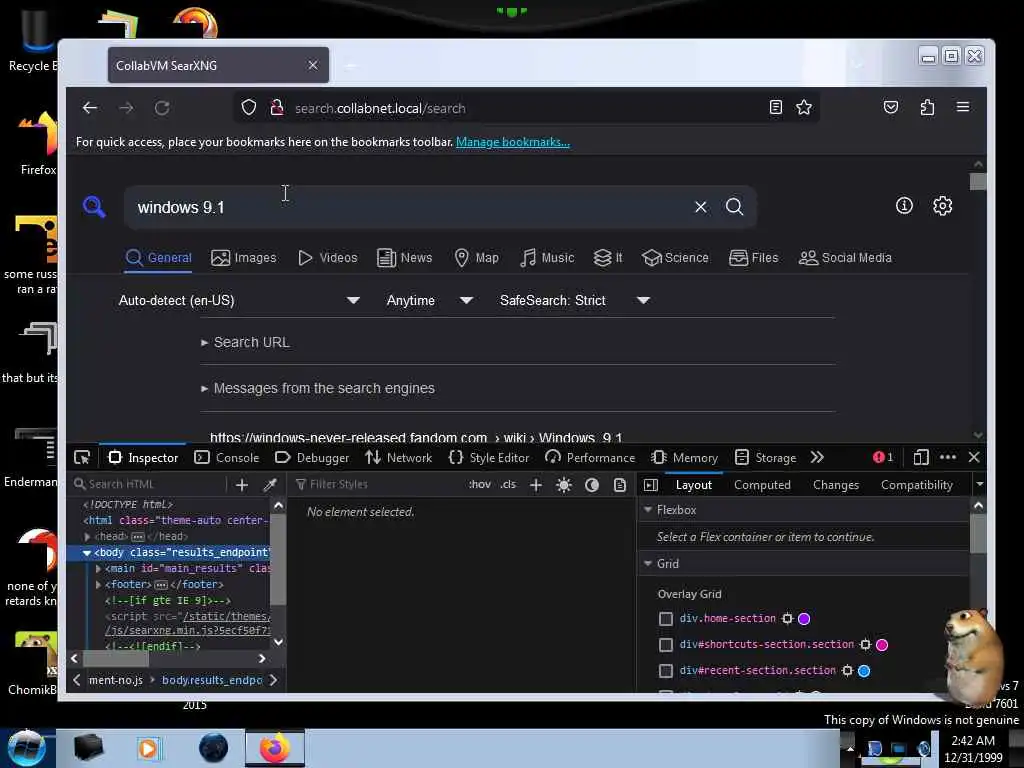
Task: Expand Messages from the search engines
Action: click(x=317, y=388)
